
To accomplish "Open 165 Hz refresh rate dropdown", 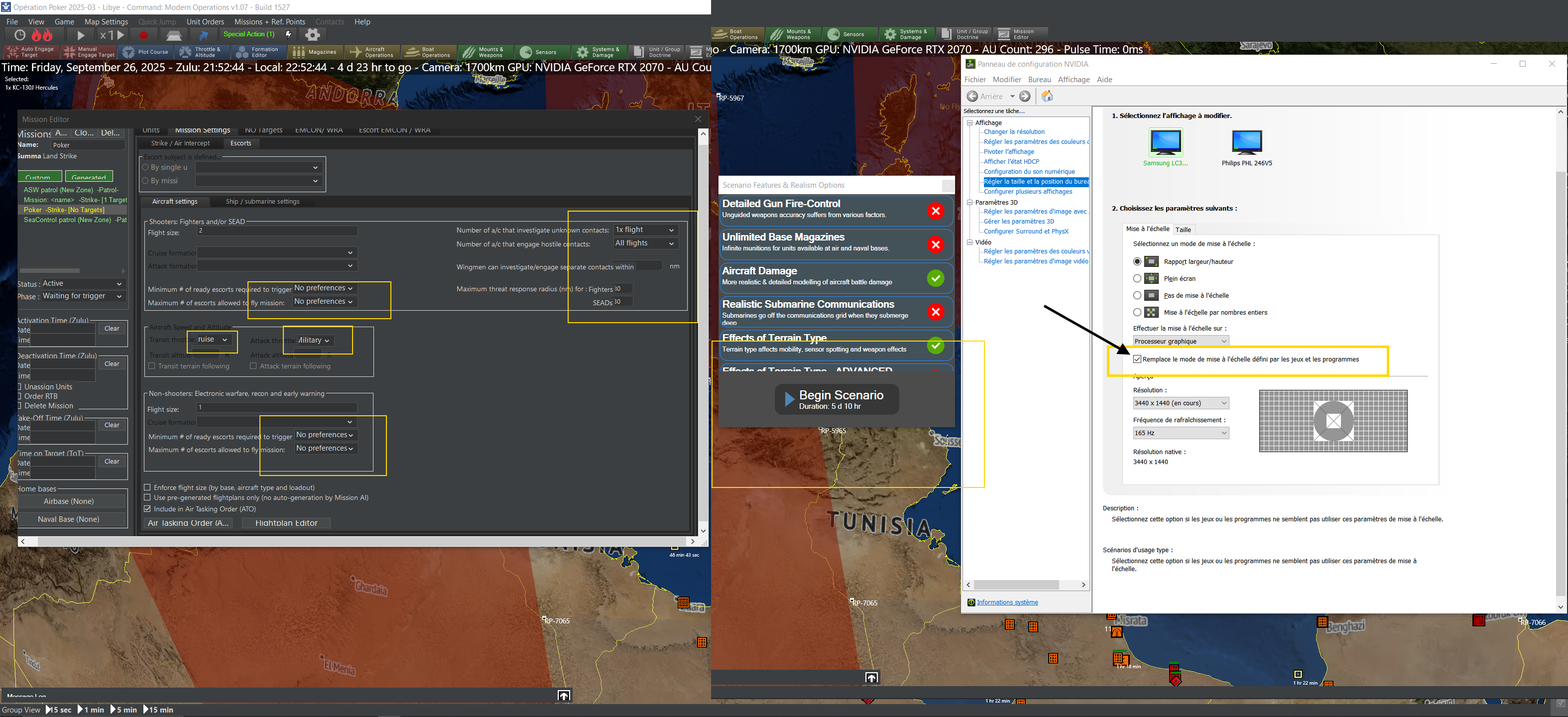I will tap(1181, 433).
